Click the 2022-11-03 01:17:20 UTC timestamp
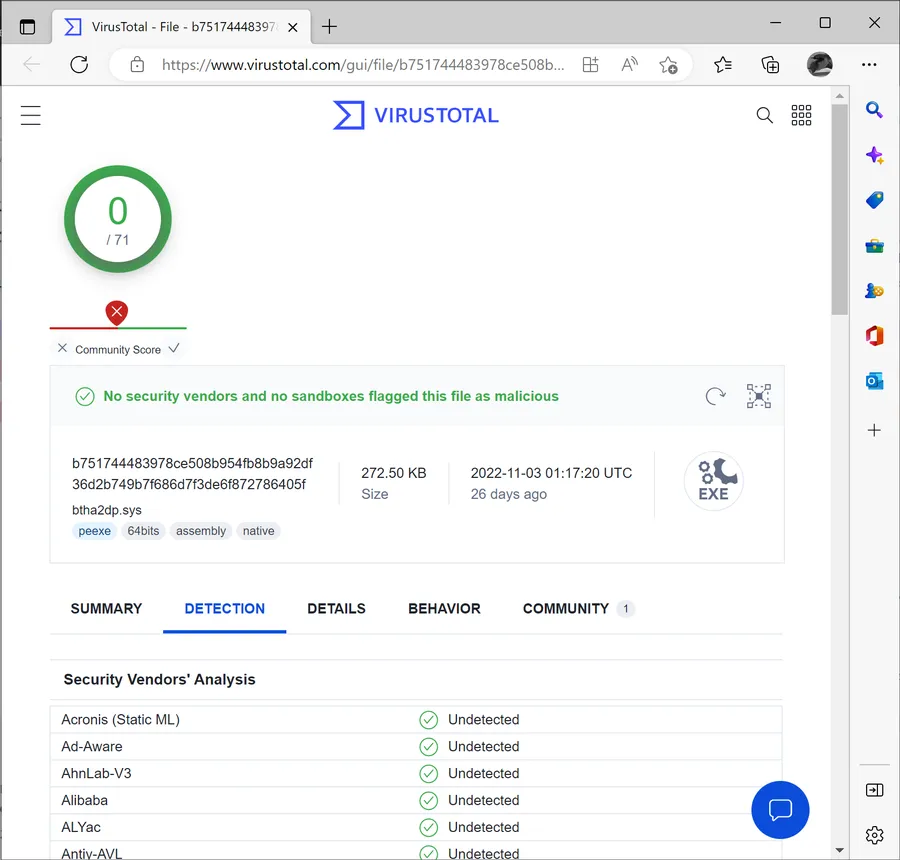Screen dimensions: 900x860 pos(551,473)
